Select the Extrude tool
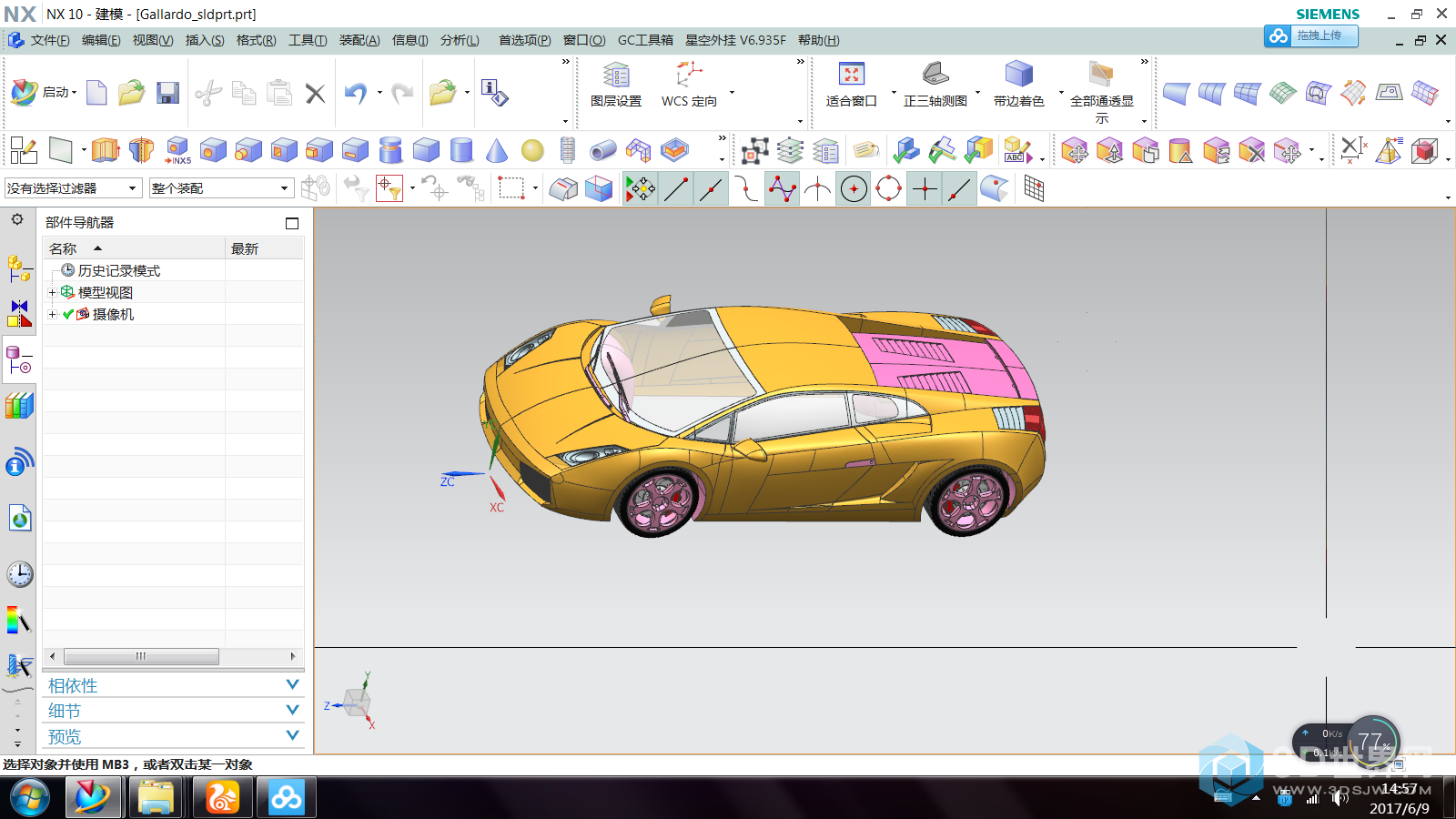 click(106, 150)
